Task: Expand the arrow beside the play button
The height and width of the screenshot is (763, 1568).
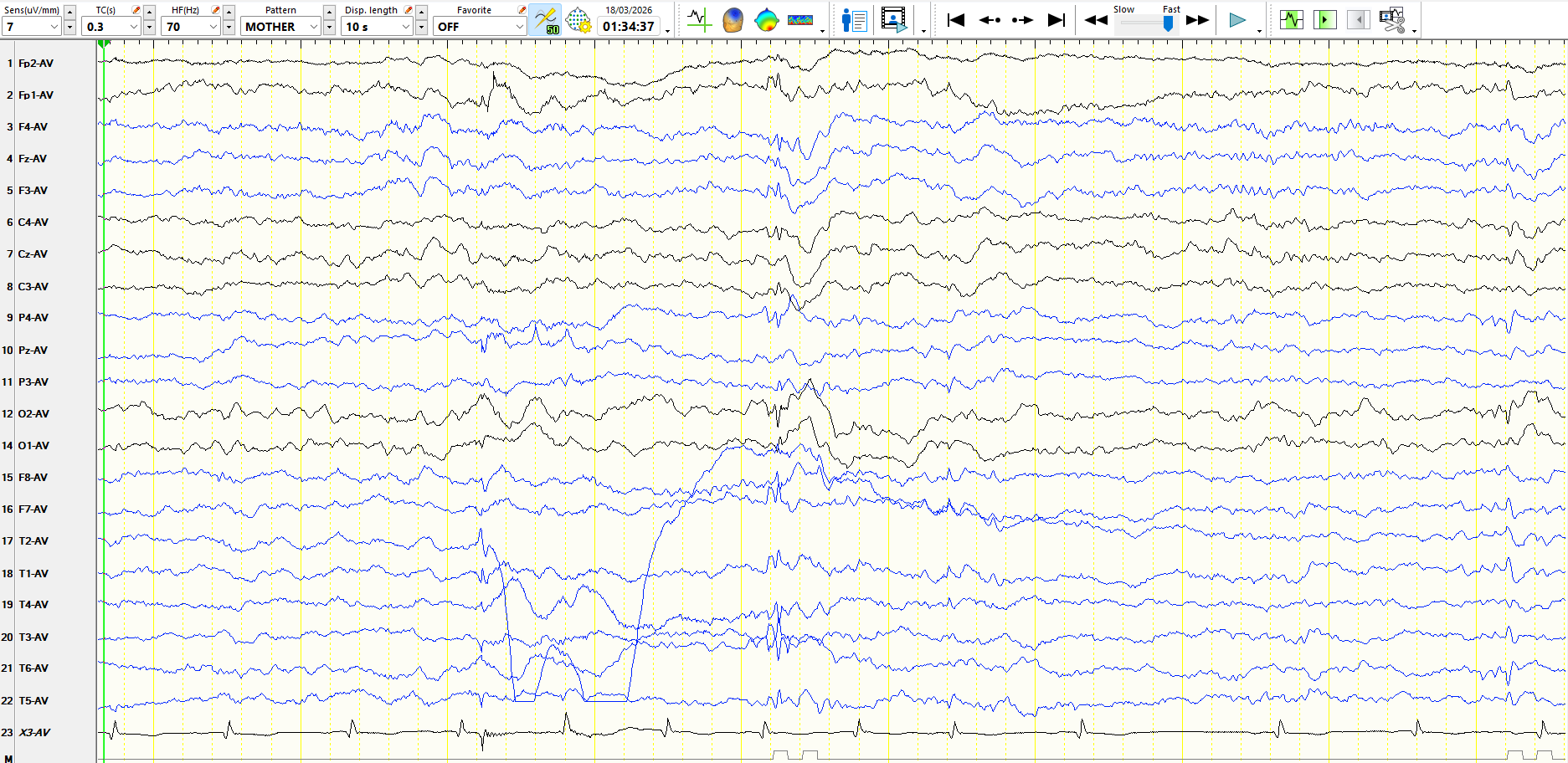Action: click(x=1259, y=31)
